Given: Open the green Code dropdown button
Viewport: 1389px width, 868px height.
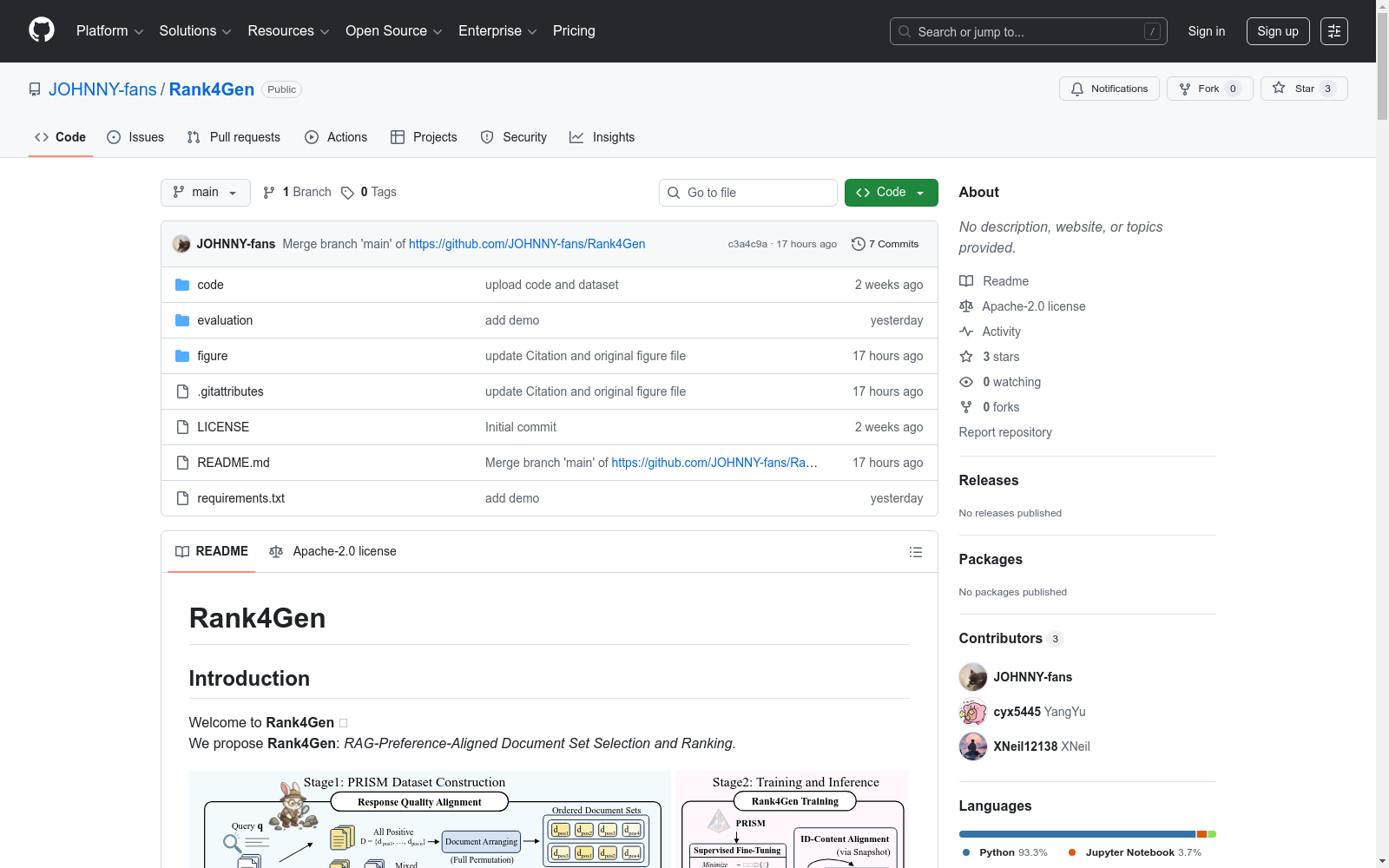Looking at the screenshot, I should pyautogui.click(x=892, y=193).
